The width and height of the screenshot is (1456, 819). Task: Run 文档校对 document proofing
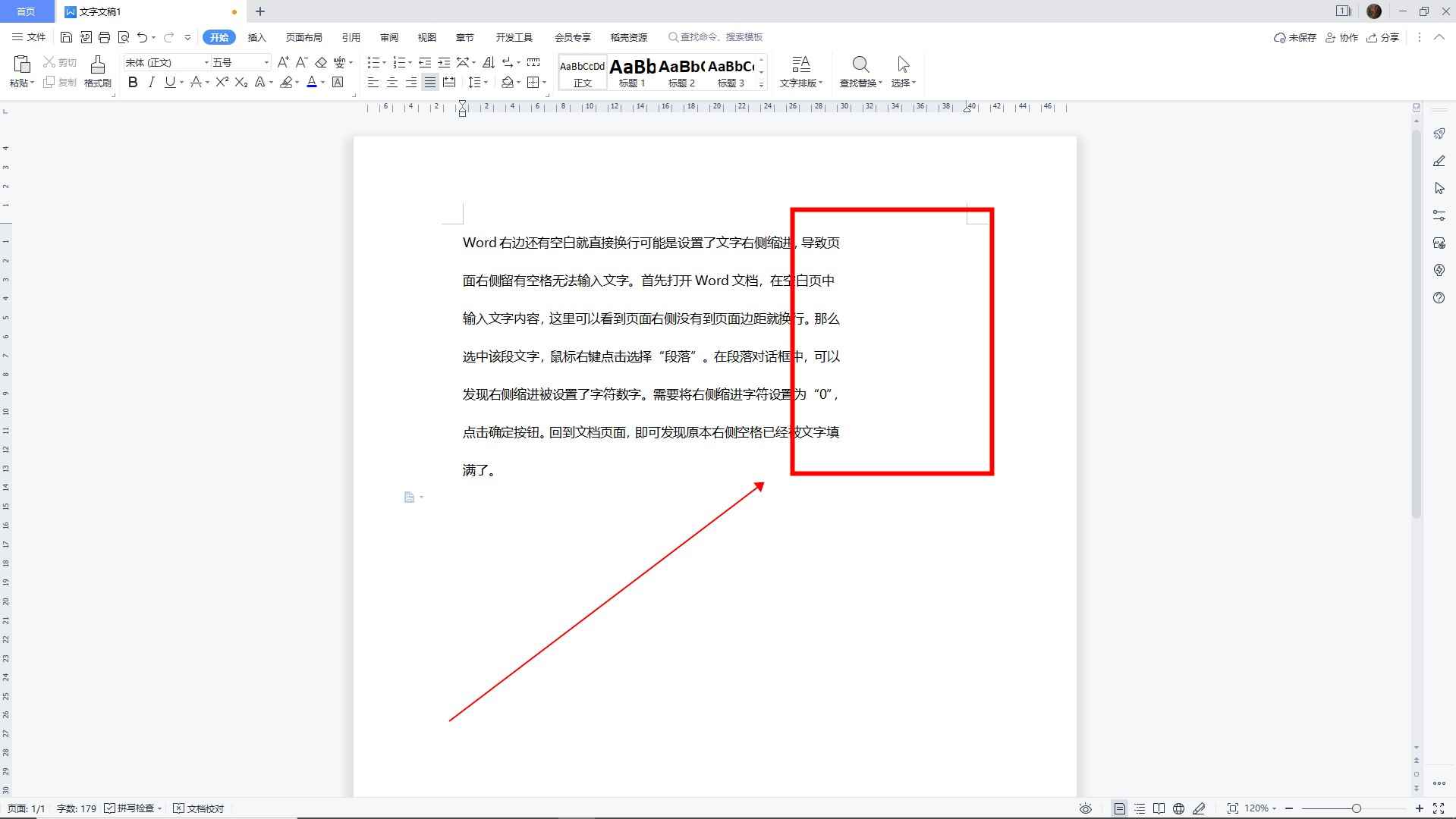[x=199, y=808]
